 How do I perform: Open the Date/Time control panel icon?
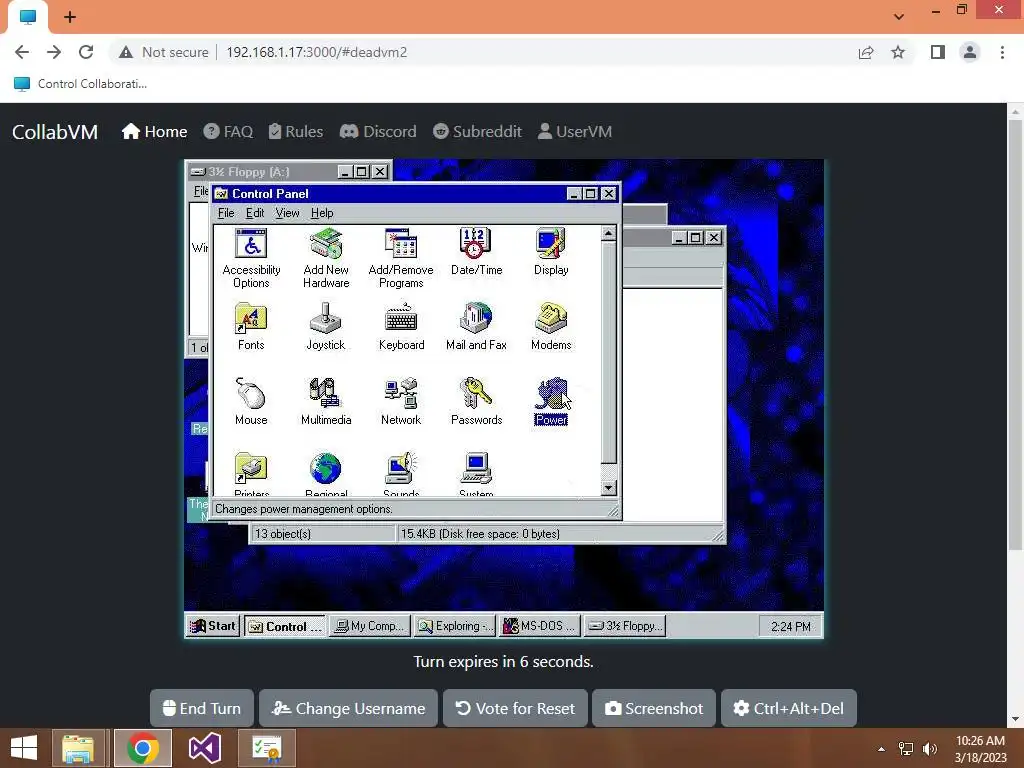[x=476, y=252]
